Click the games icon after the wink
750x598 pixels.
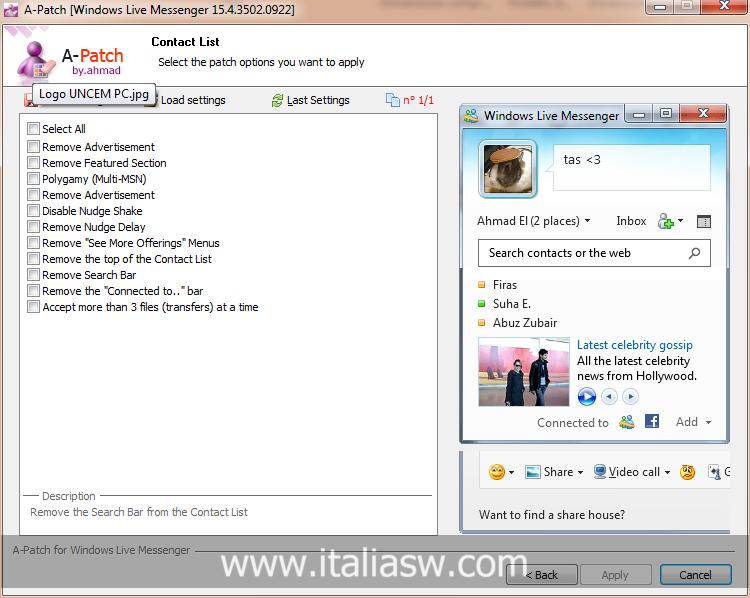coord(714,472)
